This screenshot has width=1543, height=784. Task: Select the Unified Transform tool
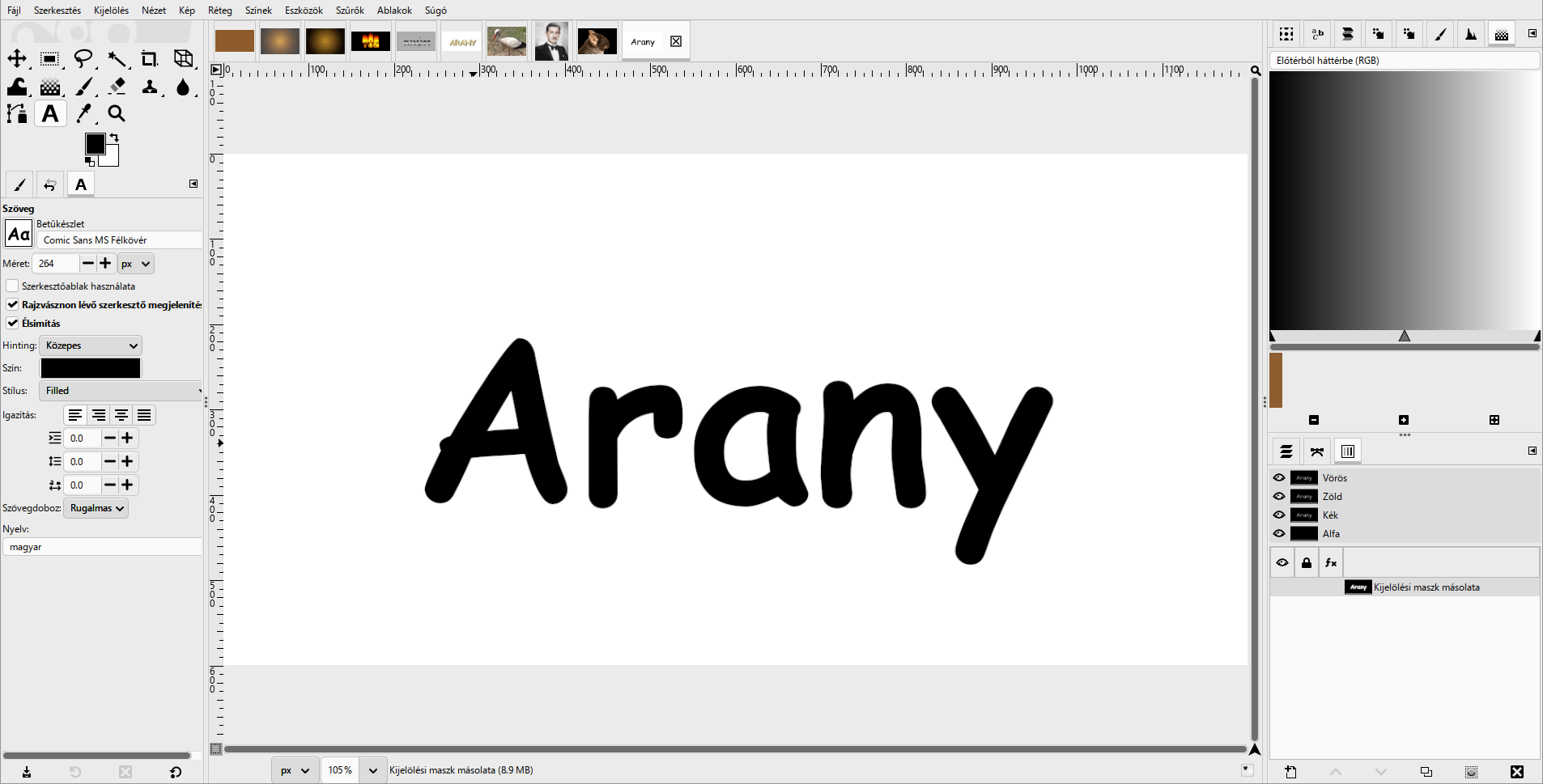point(184,58)
